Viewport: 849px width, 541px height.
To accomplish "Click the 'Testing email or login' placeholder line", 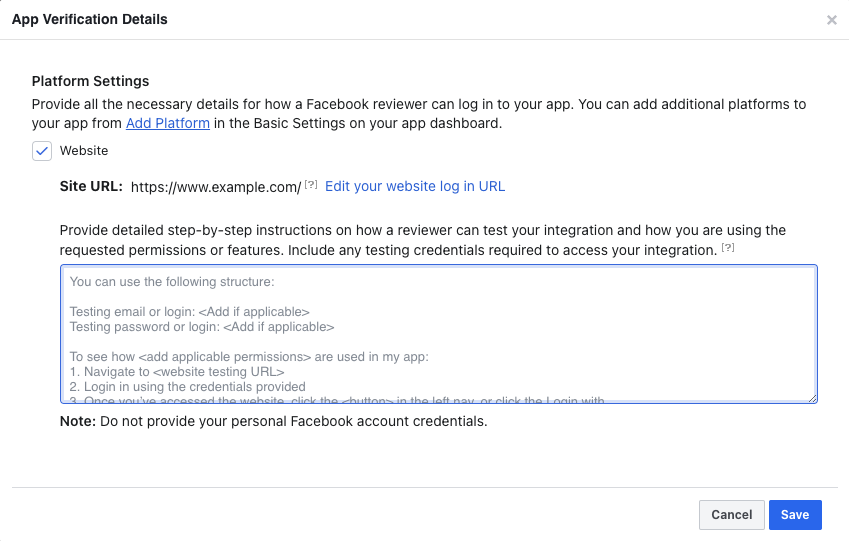I will (x=189, y=312).
